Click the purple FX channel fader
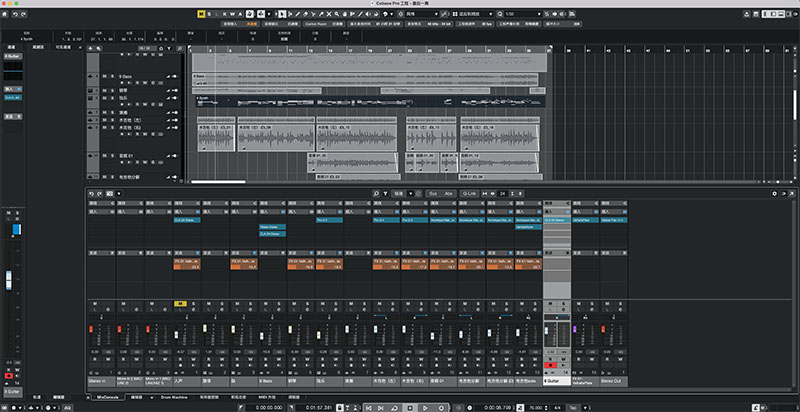 click(574, 329)
